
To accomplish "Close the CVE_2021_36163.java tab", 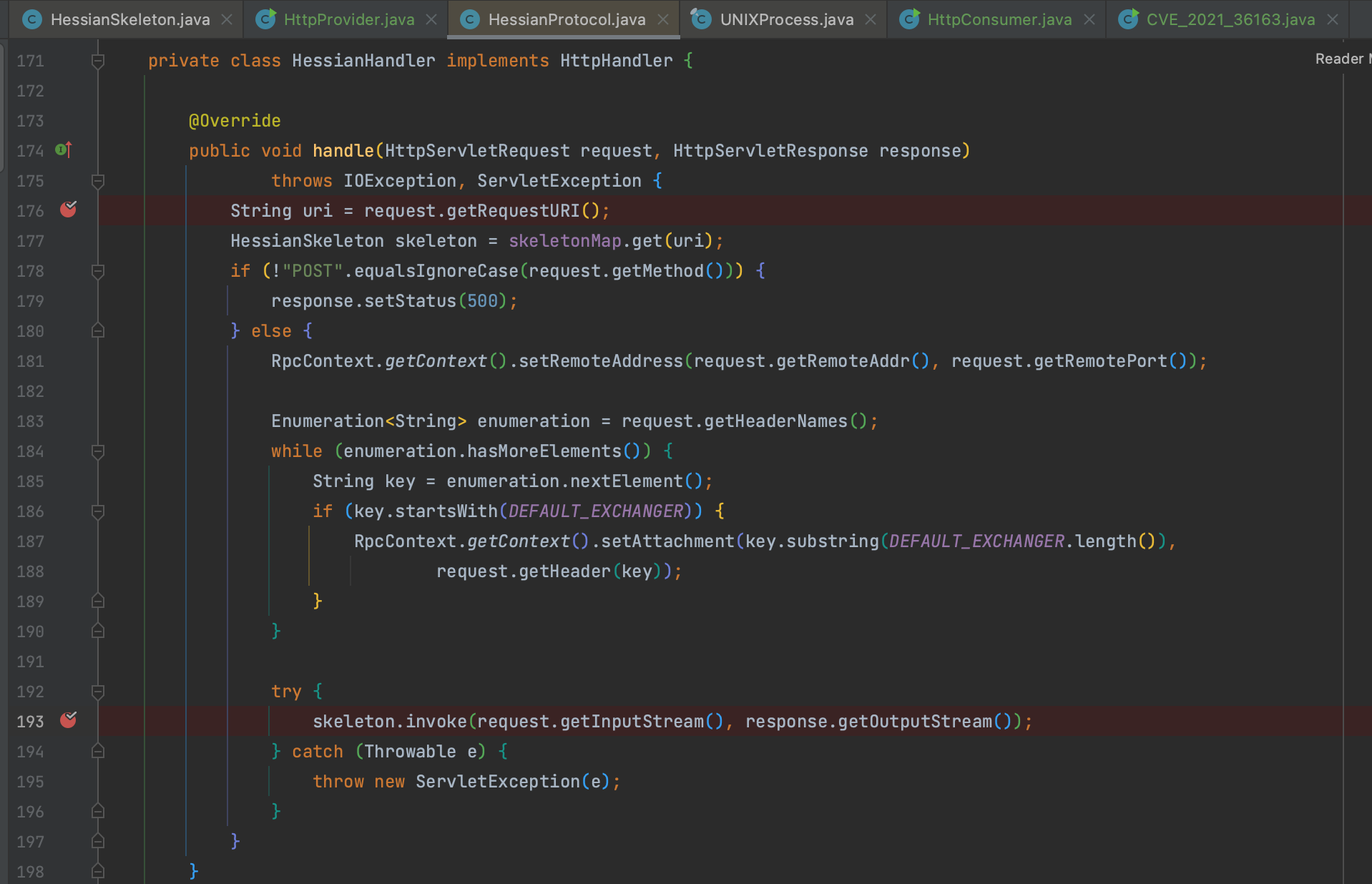I will click(1333, 19).
